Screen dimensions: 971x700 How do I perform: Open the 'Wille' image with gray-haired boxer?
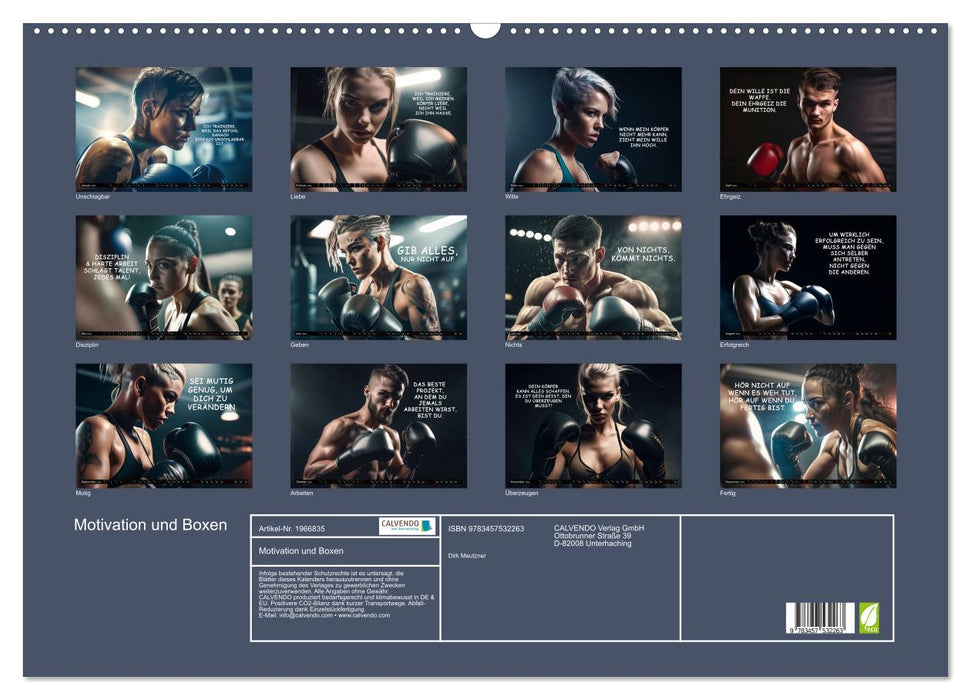pyautogui.click(x=593, y=129)
